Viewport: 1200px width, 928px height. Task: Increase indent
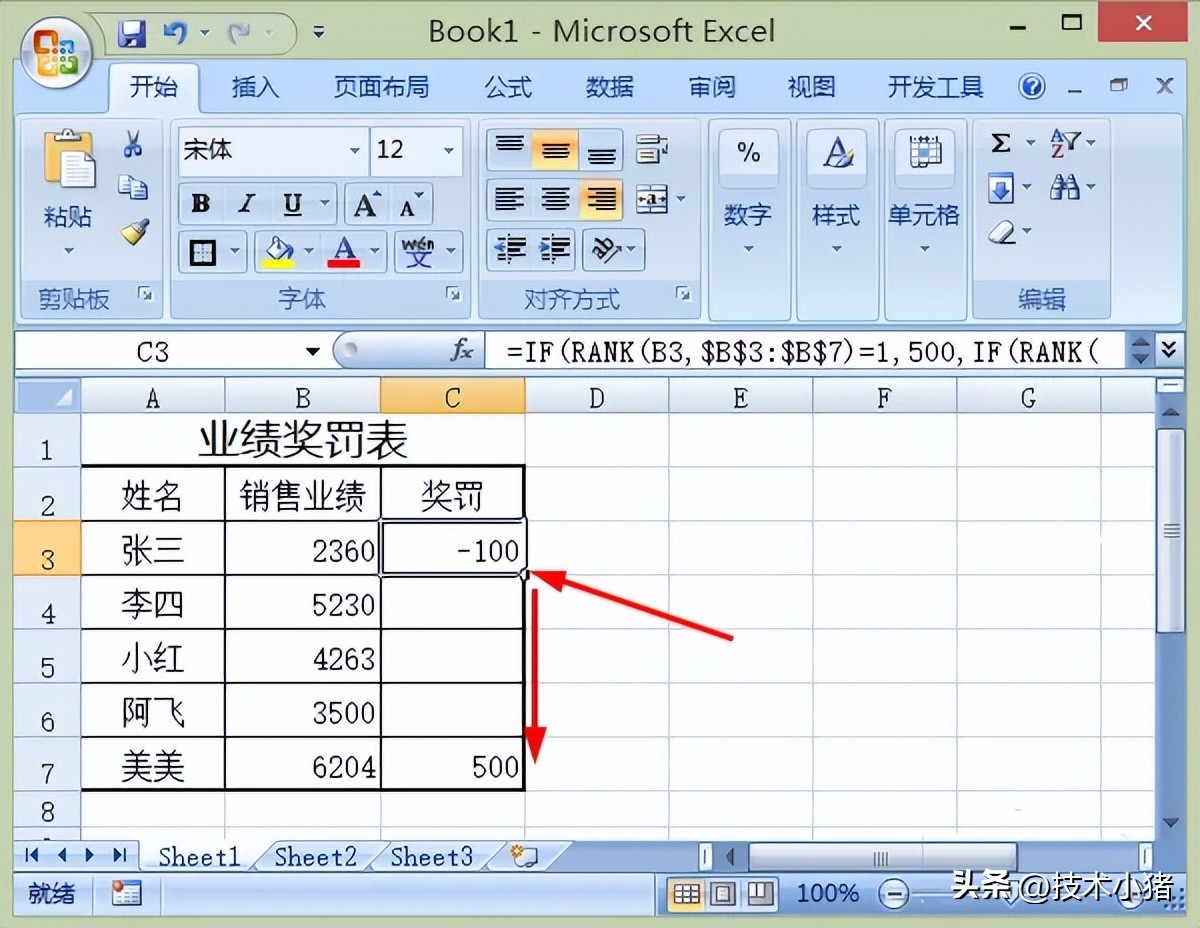[x=555, y=249]
